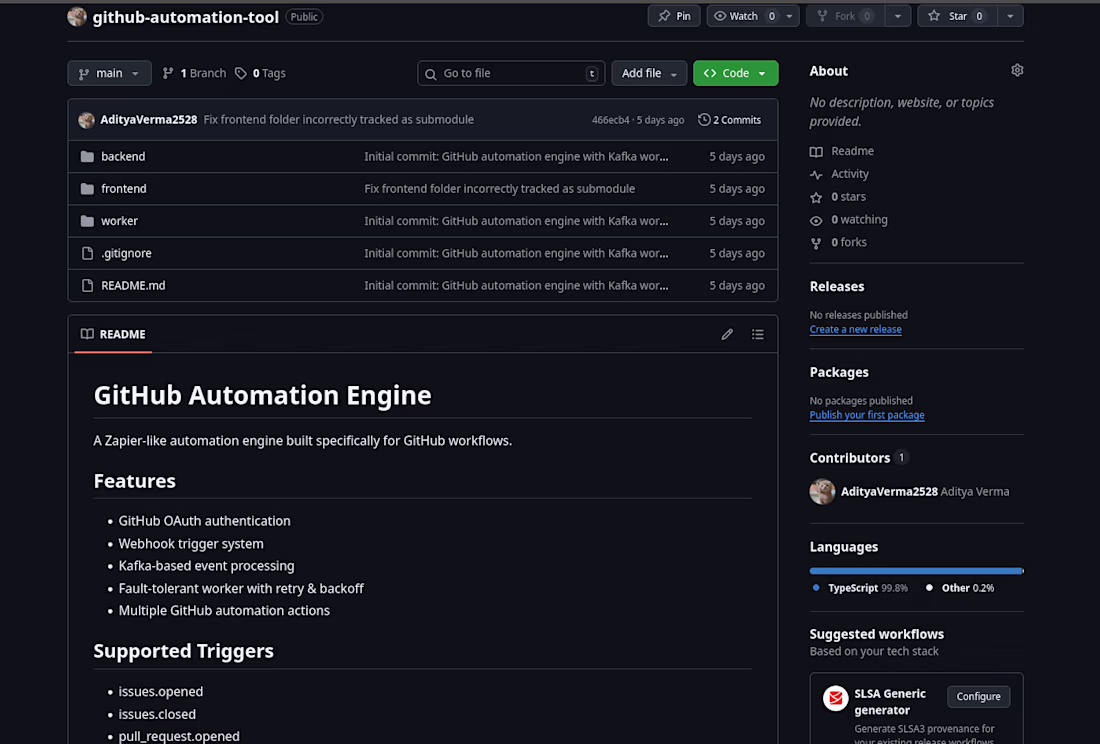Click the github-automation-tool repository title

point(185,17)
